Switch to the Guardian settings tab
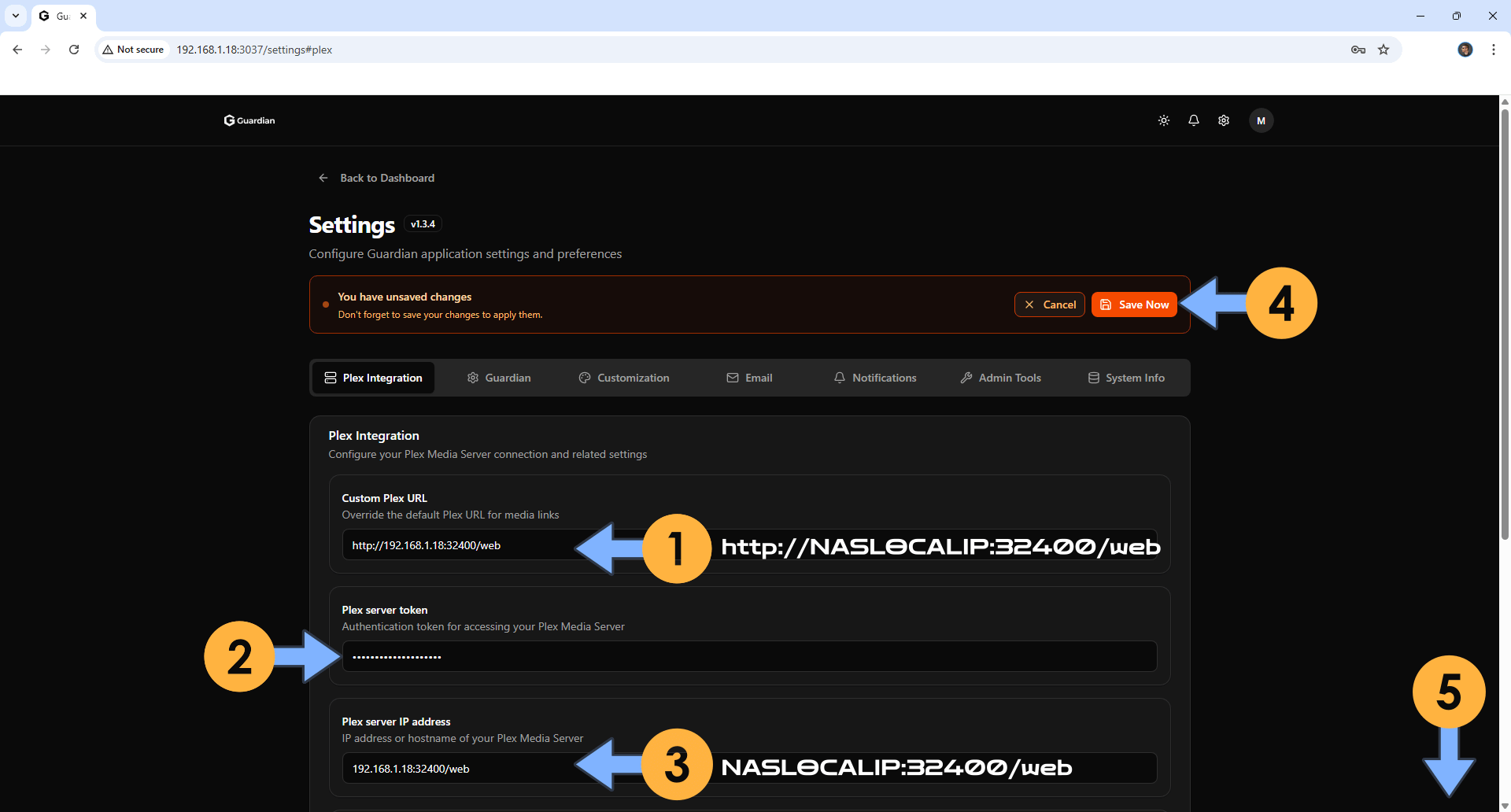Viewport: 1511px width, 812px height. click(x=499, y=378)
